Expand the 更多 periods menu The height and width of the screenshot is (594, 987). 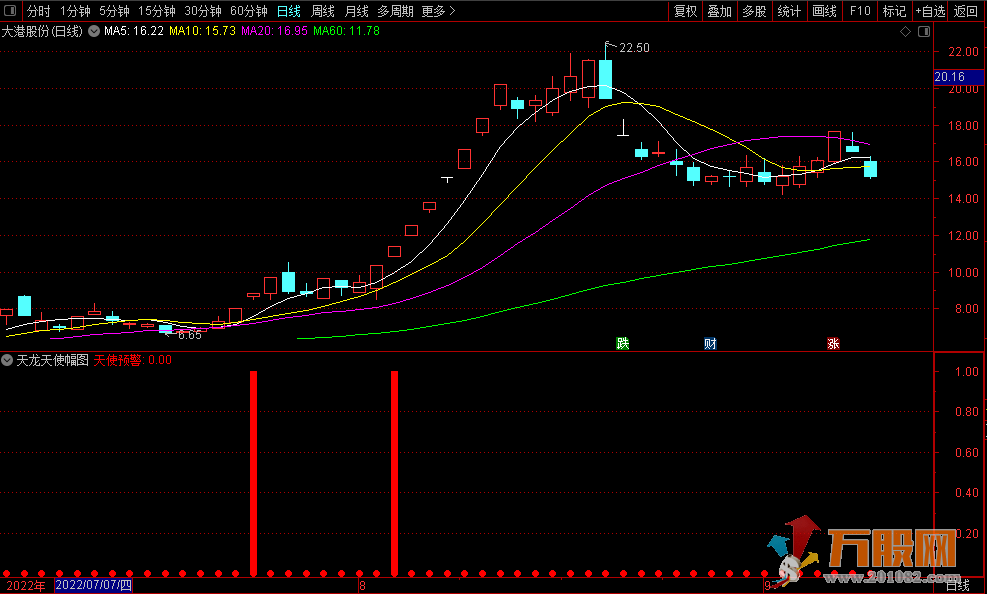pos(438,11)
